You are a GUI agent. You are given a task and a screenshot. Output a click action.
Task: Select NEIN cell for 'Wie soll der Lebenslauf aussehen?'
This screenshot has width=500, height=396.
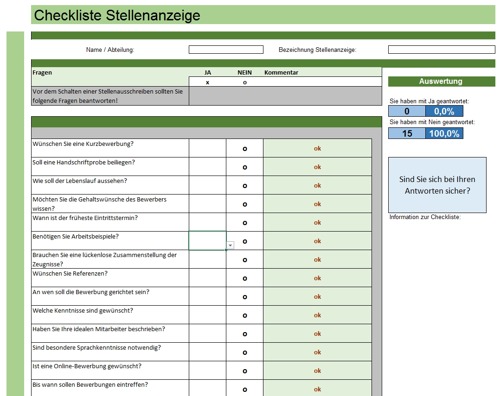(x=245, y=185)
